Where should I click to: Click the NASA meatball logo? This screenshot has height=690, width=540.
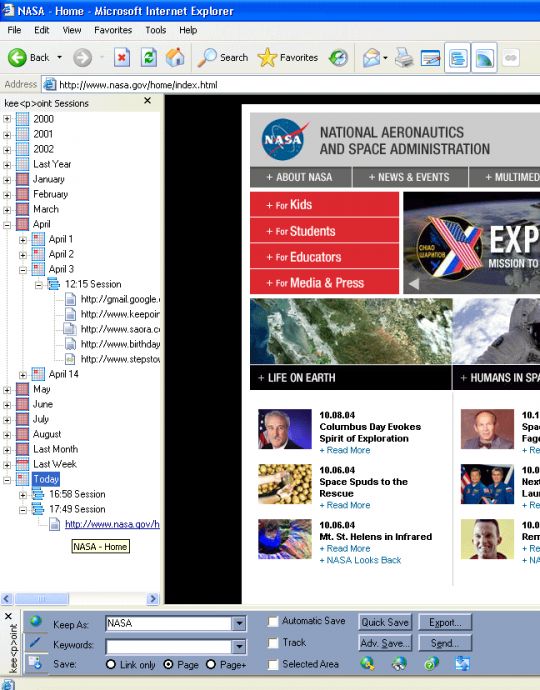pyautogui.click(x=284, y=139)
